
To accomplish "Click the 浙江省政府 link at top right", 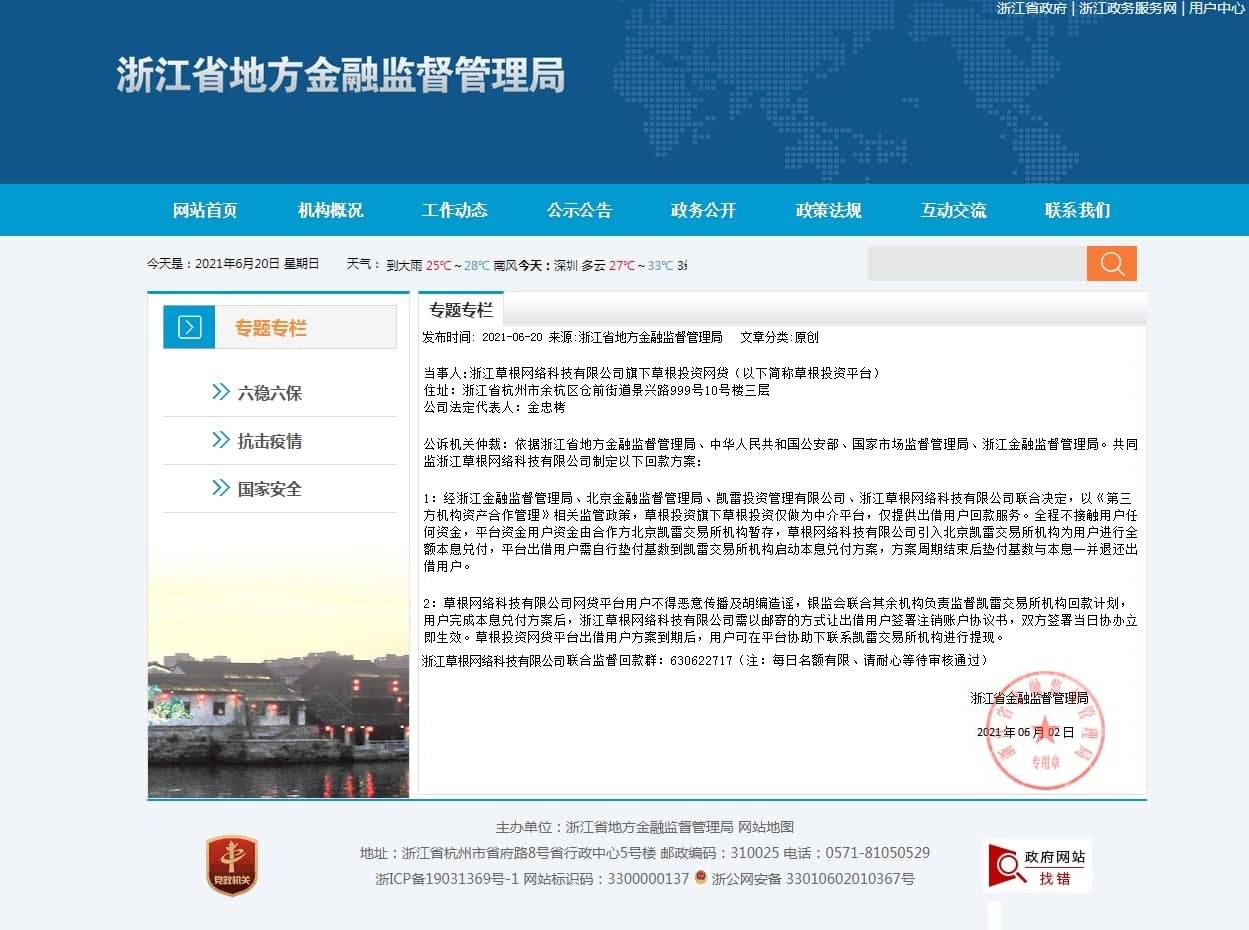I will click(x=1031, y=8).
